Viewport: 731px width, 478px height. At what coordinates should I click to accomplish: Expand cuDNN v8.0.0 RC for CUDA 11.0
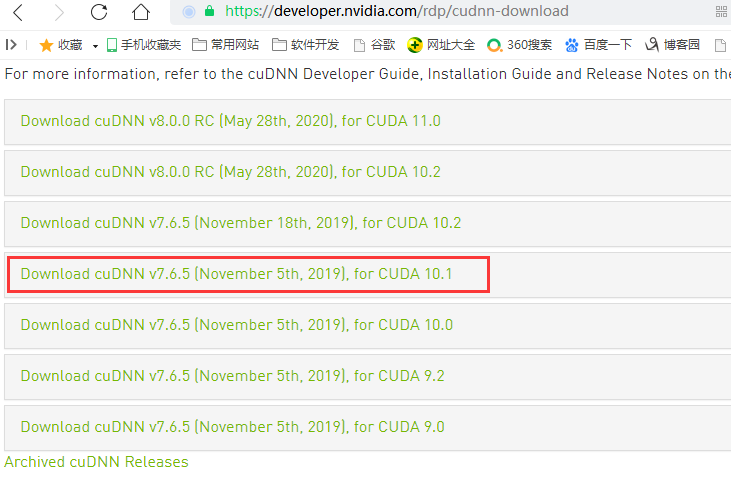[x=367, y=121]
